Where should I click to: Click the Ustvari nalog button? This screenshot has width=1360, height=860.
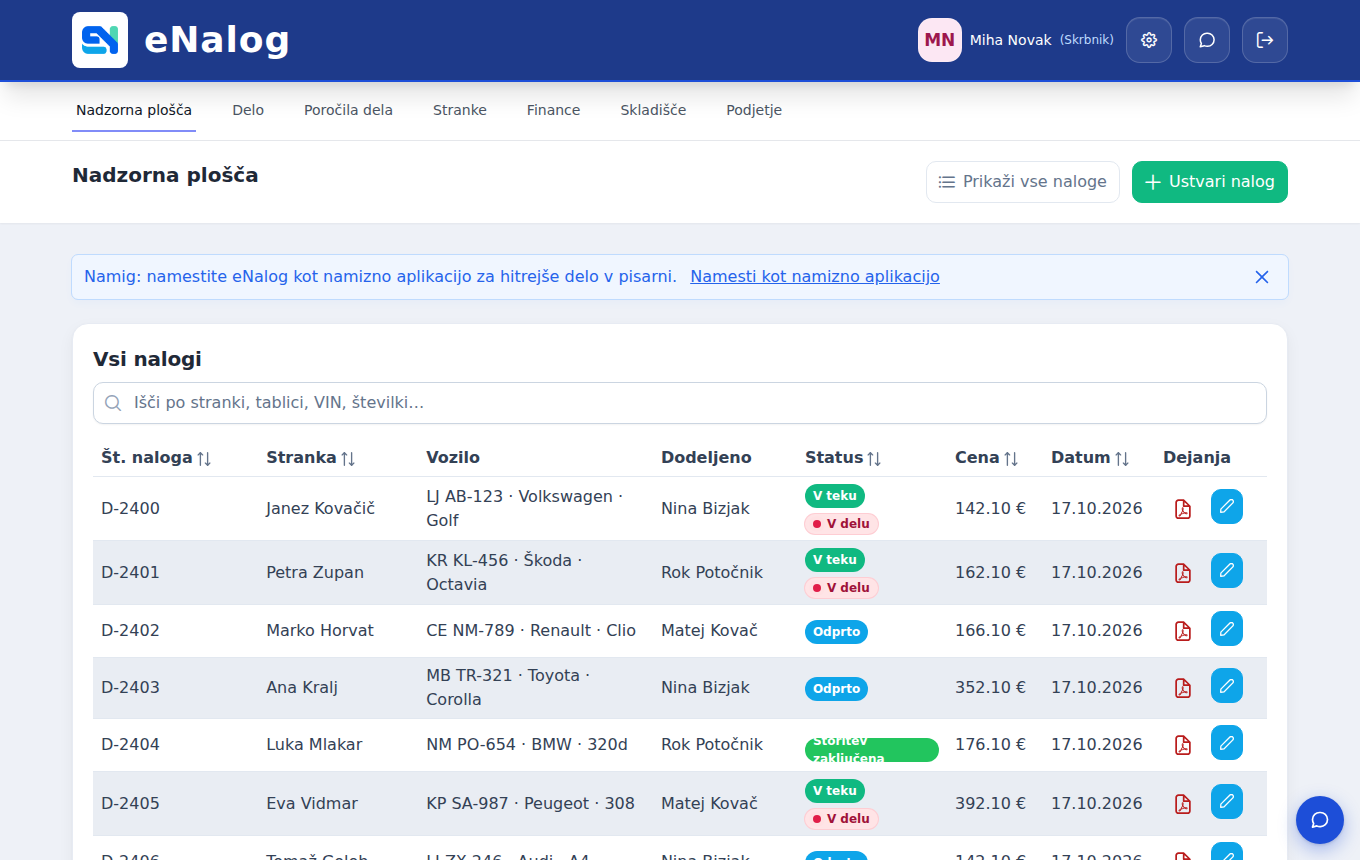(x=1210, y=182)
